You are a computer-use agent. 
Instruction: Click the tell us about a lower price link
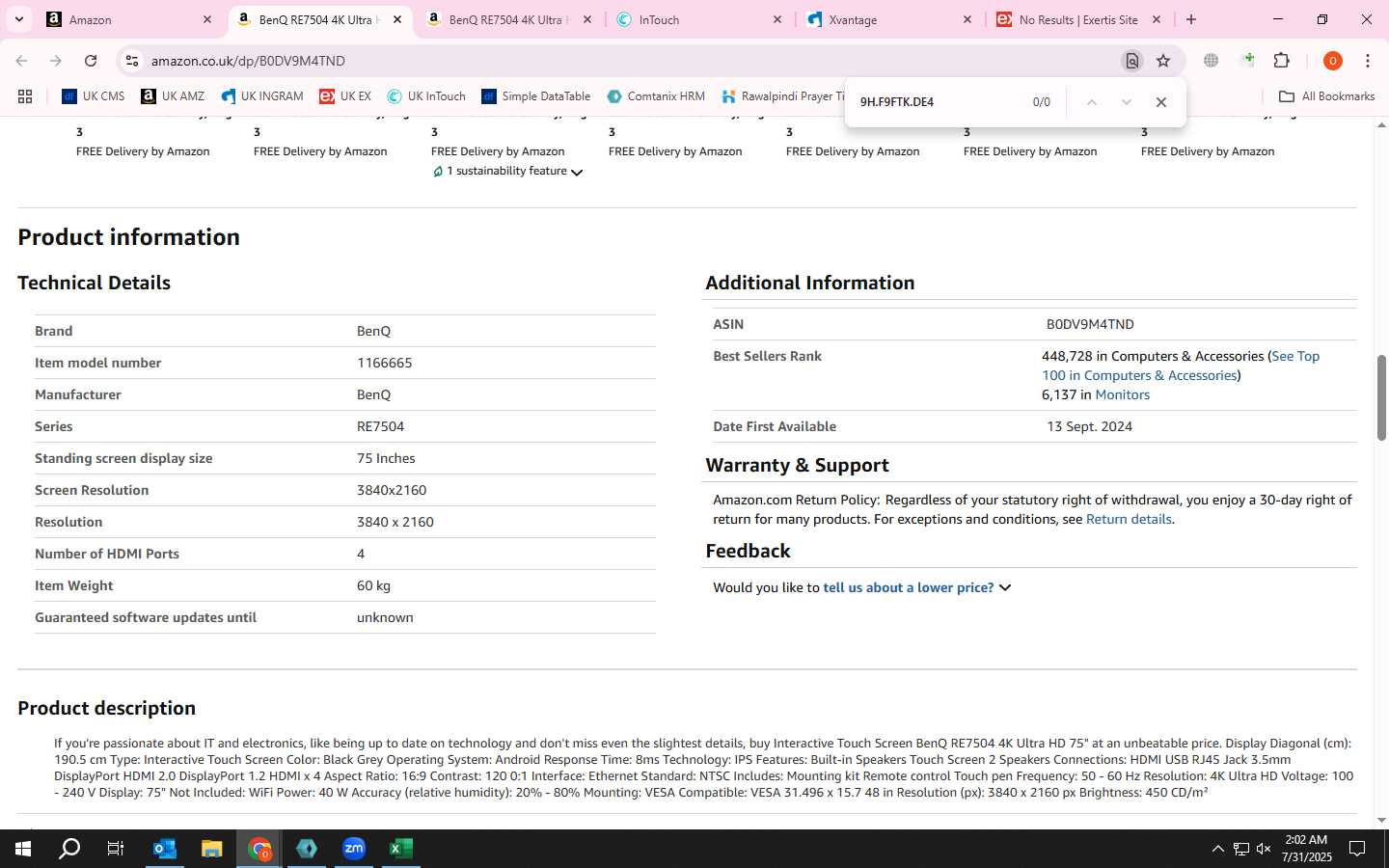coord(908,587)
